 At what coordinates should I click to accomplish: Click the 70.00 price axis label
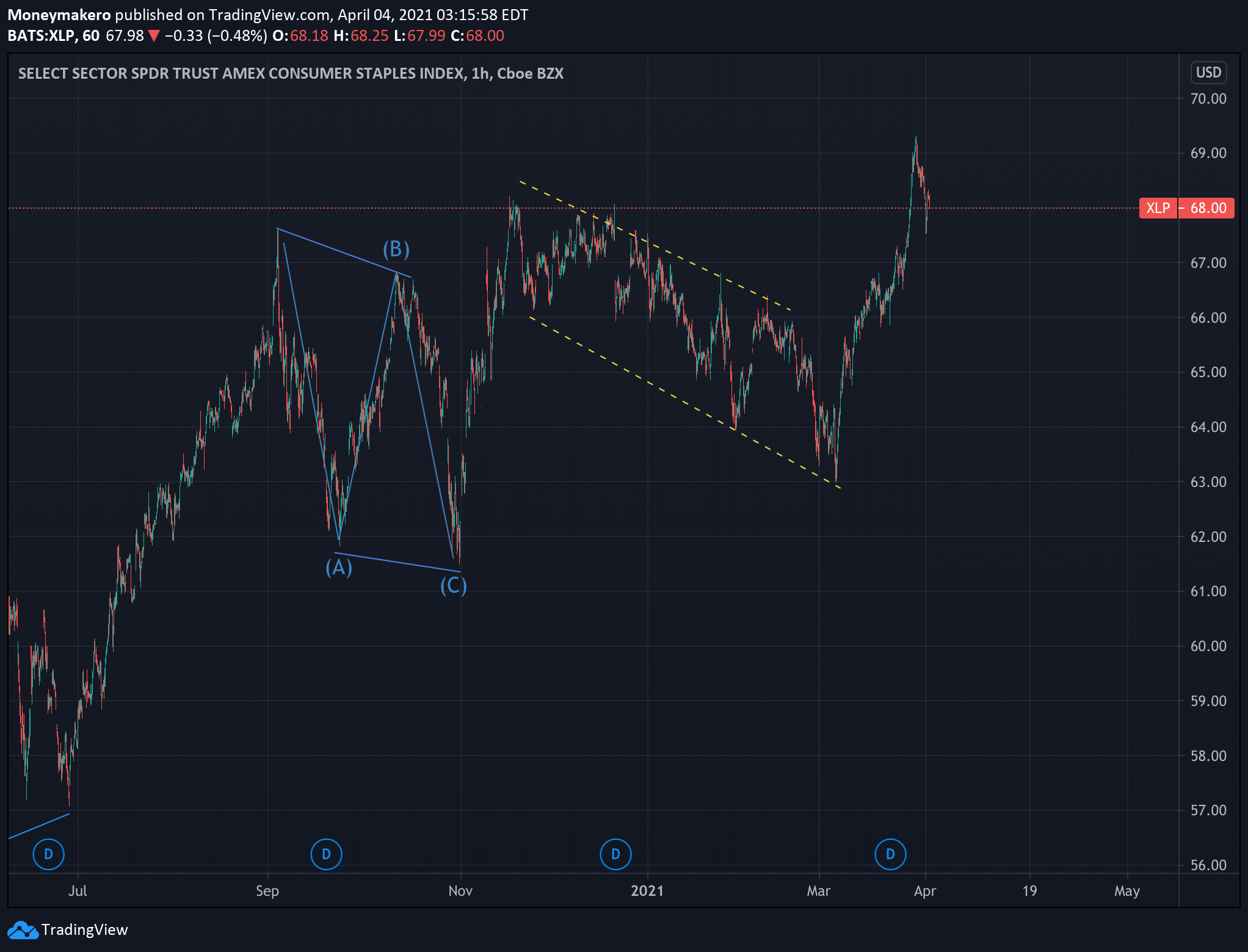click(1208, 98)
